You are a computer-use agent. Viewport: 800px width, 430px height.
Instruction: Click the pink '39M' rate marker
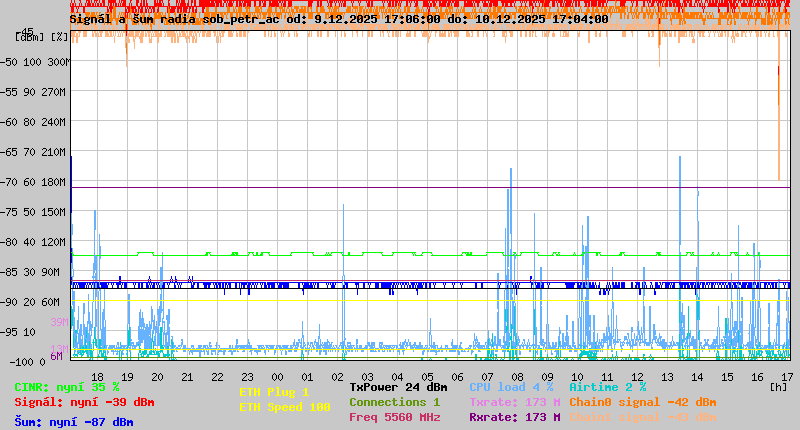click(59, 322)
